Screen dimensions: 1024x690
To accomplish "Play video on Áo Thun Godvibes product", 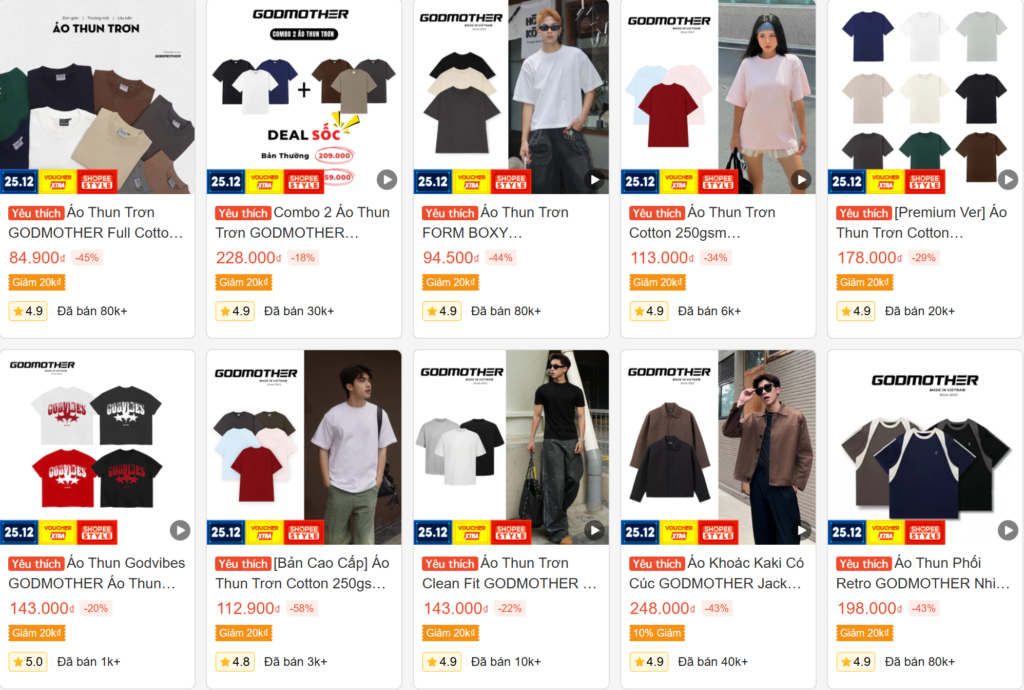I will (x=180, y=530).
